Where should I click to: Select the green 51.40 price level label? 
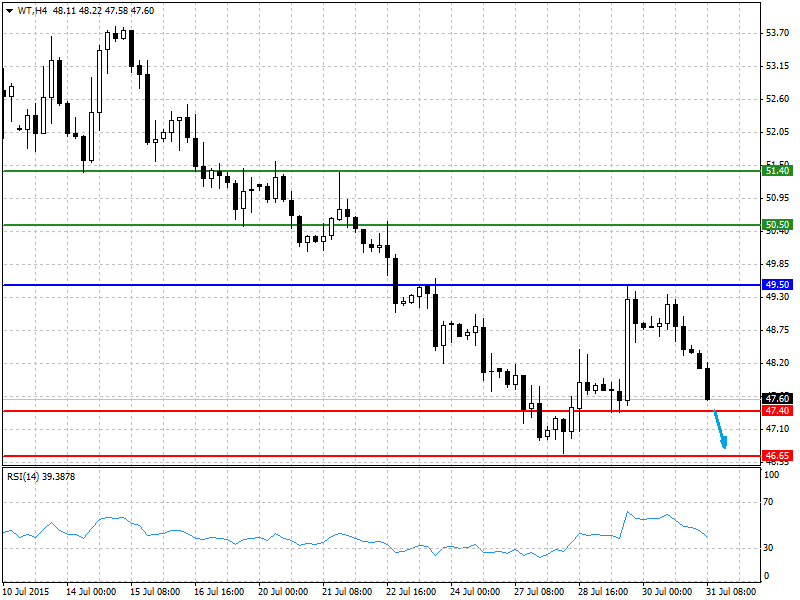pyautogui.click(x=777, y=171)
